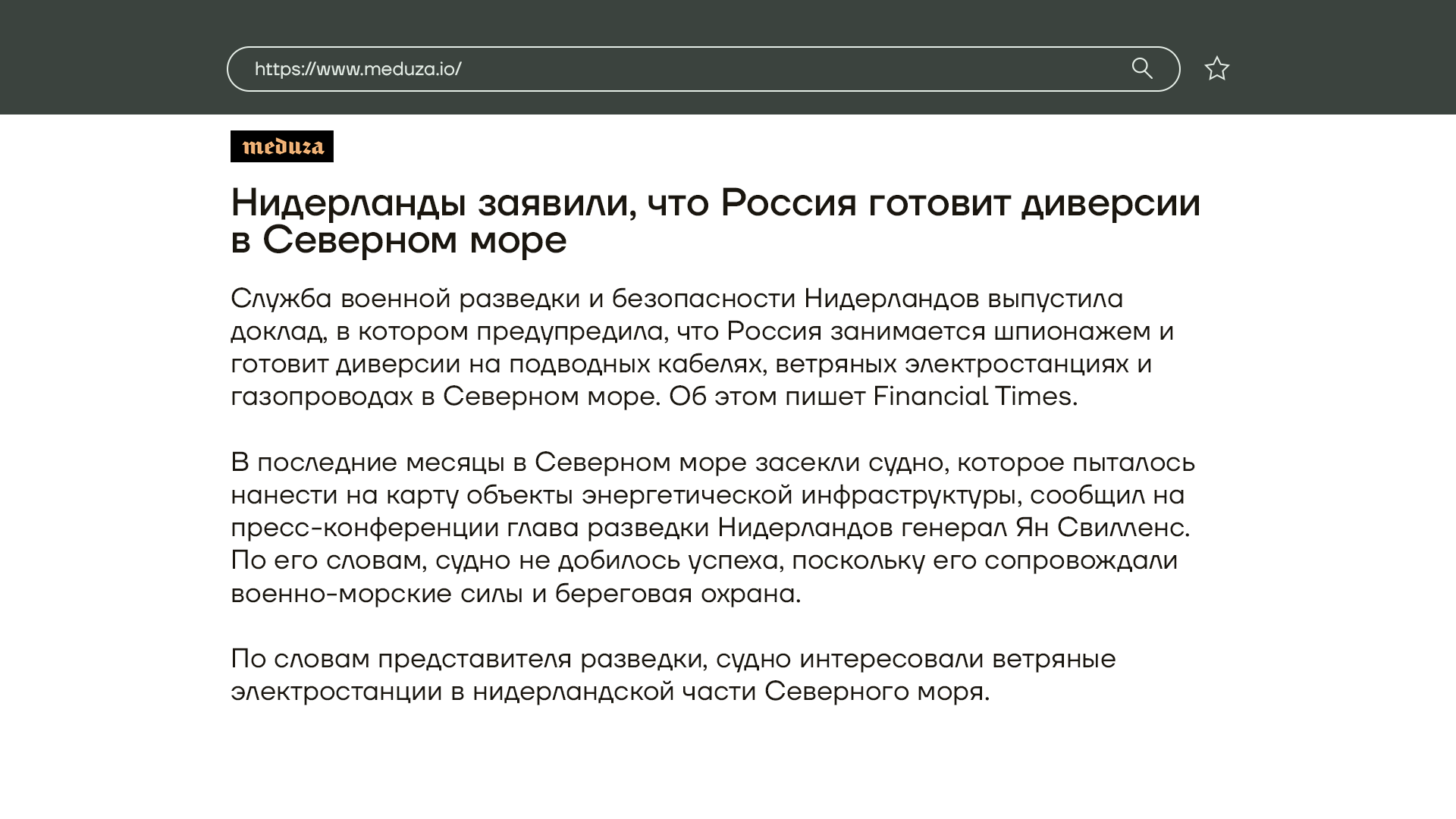
Task: Click the name Ян Свилленс
Action: [1100, 528]
